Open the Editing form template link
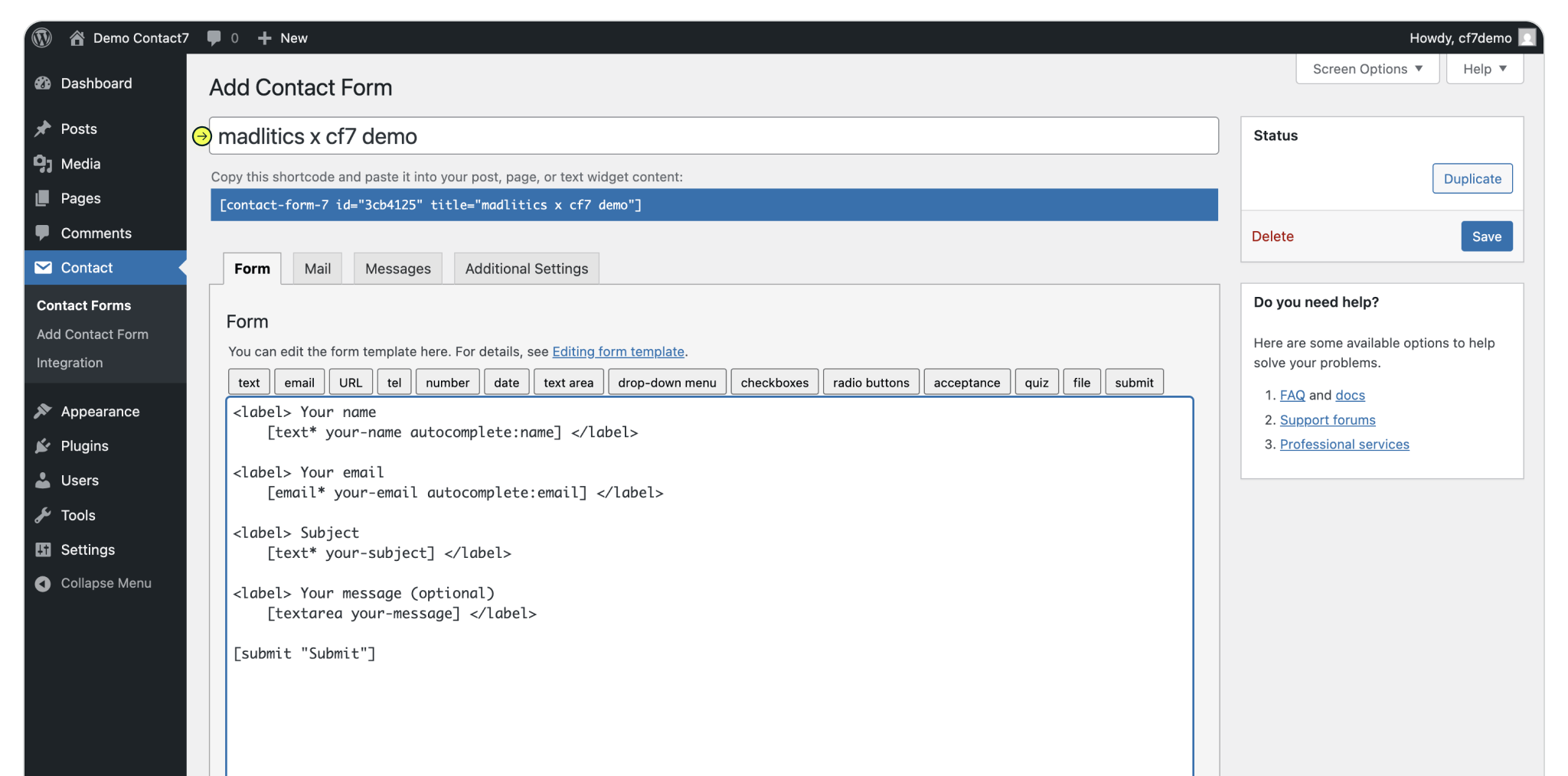1568x776 pixels. click(x=619, y=351)
